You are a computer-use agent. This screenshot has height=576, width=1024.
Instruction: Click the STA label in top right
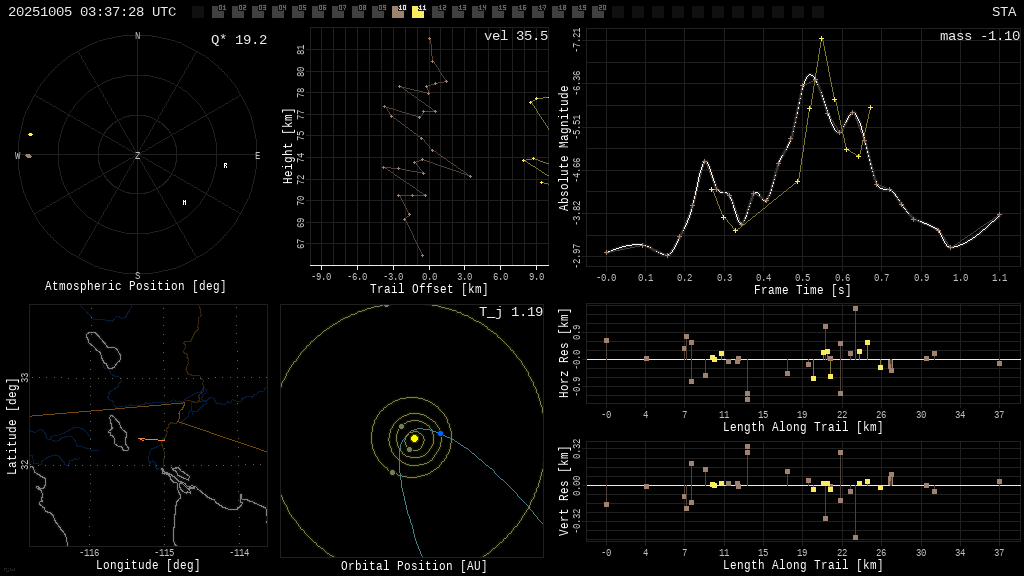point(1003,12)
